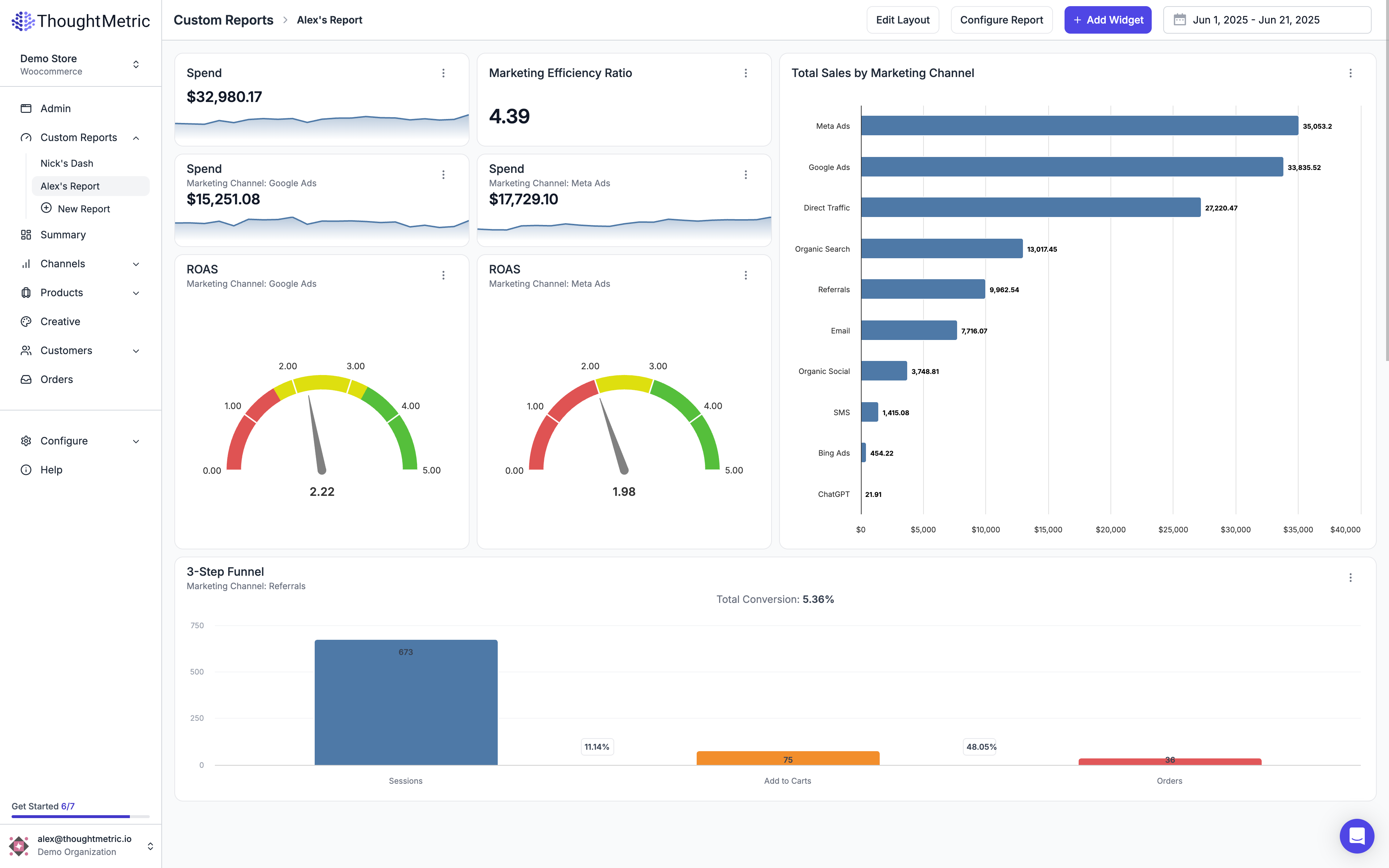Open the 3-Step Funnel widget options menu

(x=1350, y=578)
